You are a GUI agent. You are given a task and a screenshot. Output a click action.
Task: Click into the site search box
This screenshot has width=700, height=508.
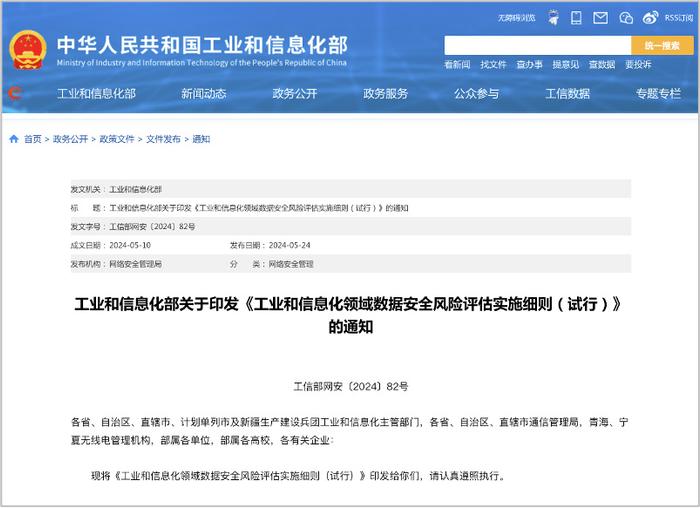point(537,45)
